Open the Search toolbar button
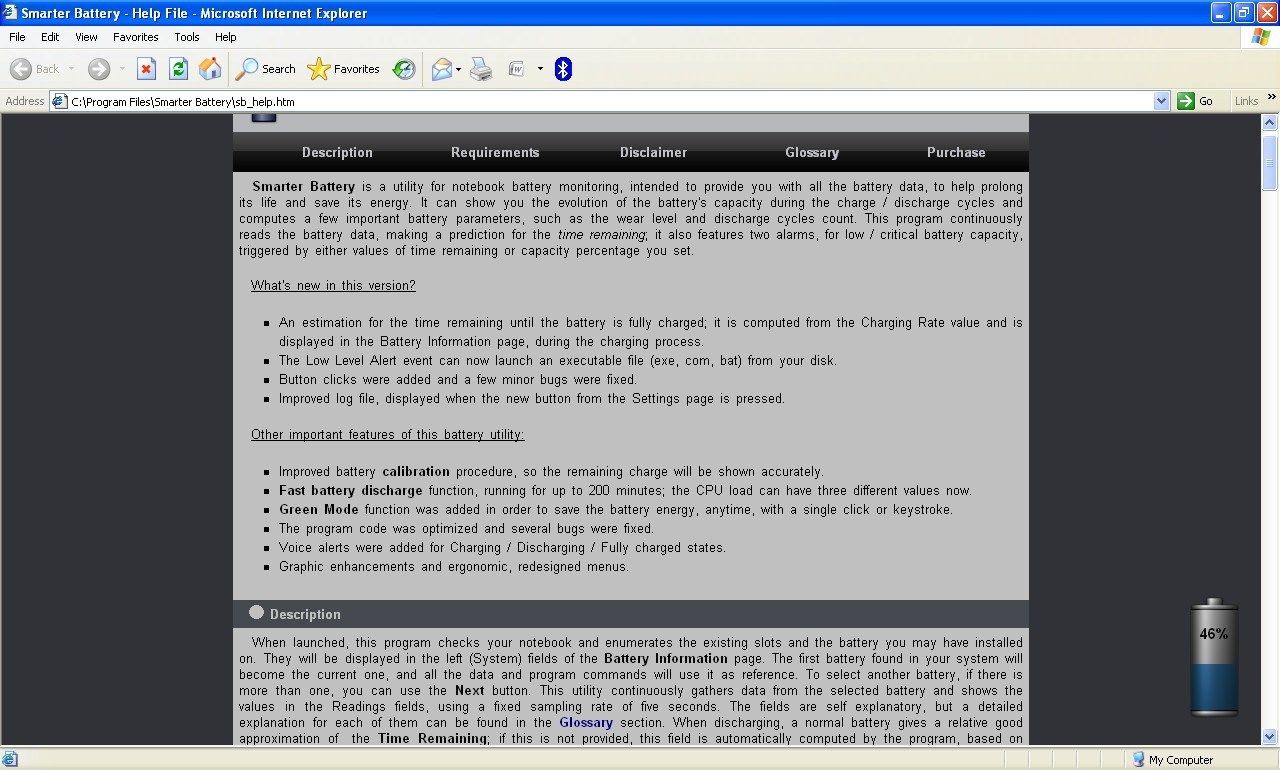 click(x=266, y=69)
